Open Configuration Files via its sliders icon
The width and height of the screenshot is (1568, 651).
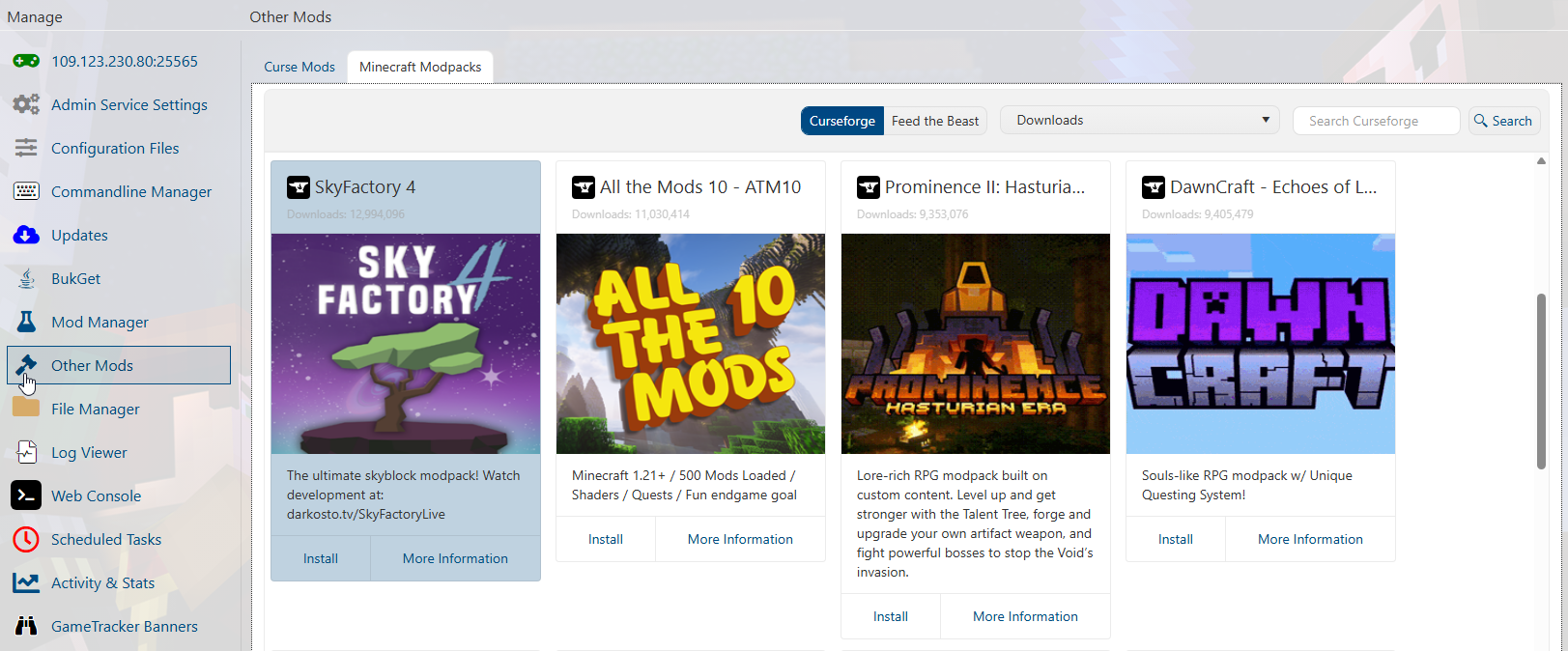click(26, 148)
